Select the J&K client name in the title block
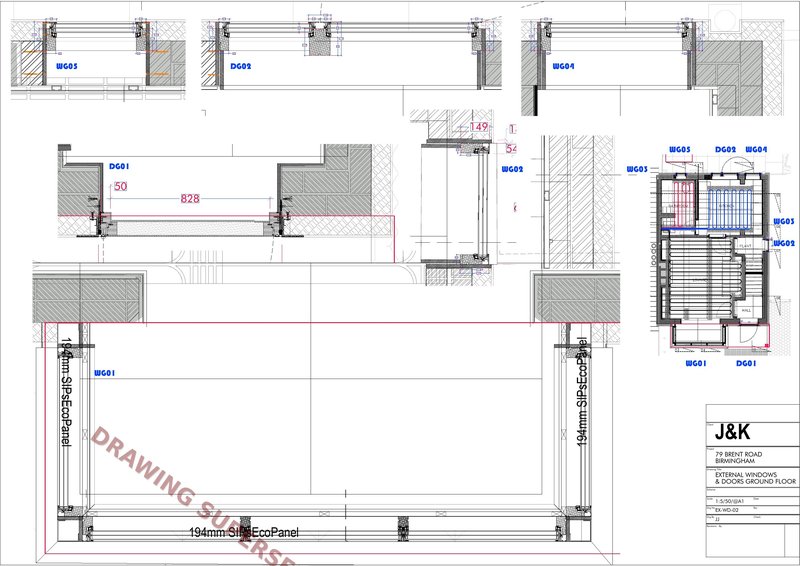800x566 pixels. (x=732, y=433)
